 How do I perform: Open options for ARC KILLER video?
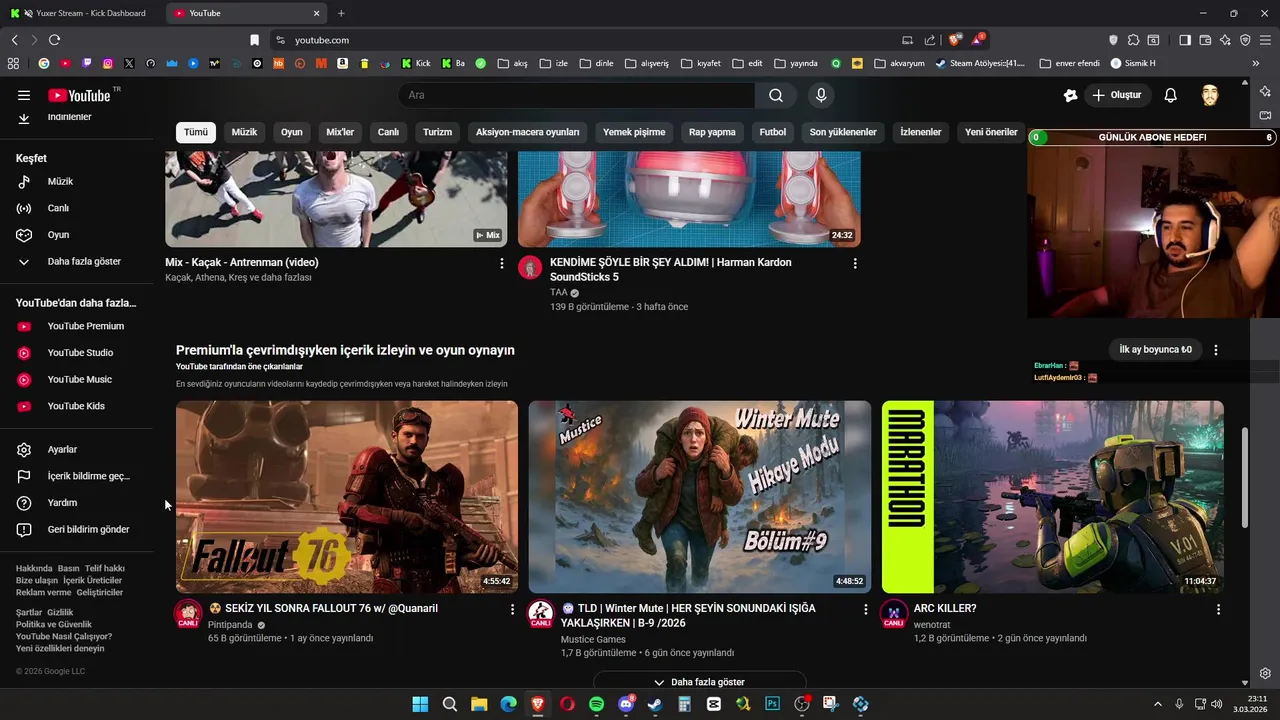[1218, 609]
